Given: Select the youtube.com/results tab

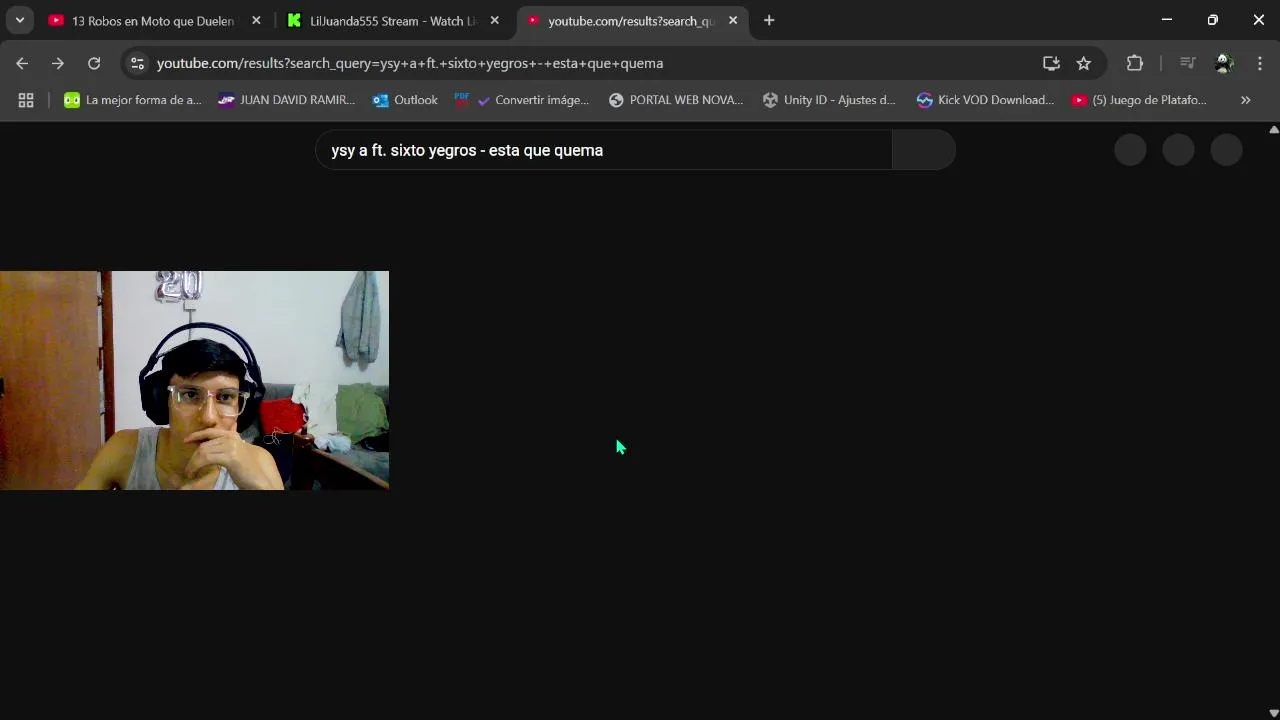Looking at the screenshot, I should coord(632,20).
